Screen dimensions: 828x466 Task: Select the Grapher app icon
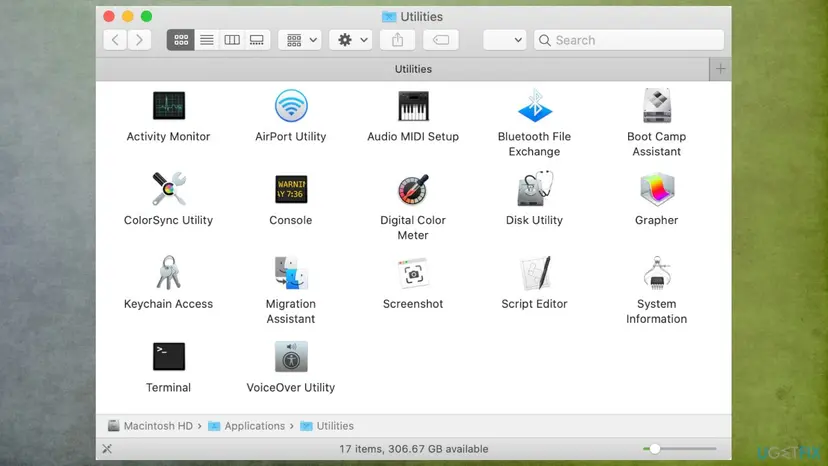tap(657, 189)
